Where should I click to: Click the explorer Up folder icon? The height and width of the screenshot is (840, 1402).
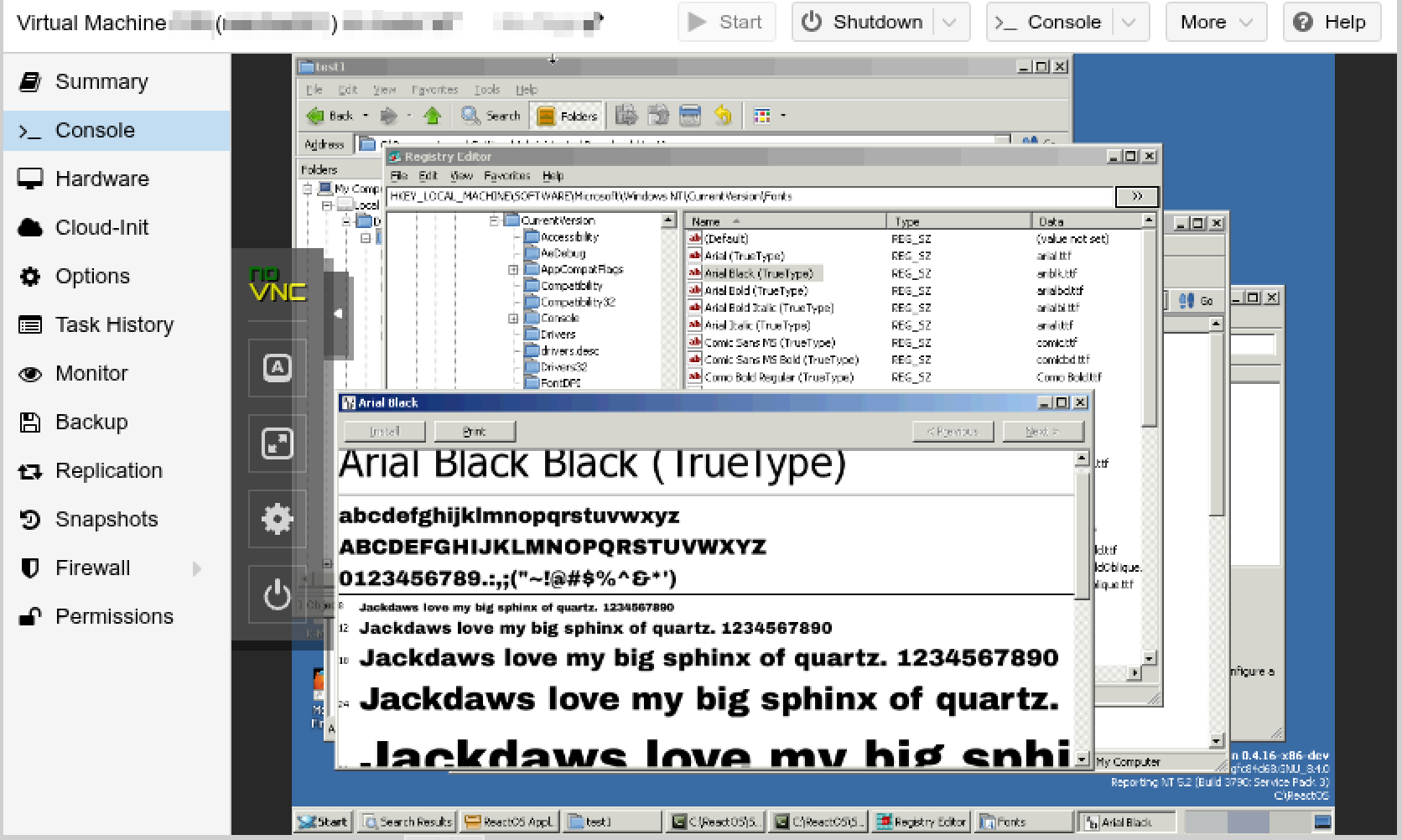pos(433,116)
